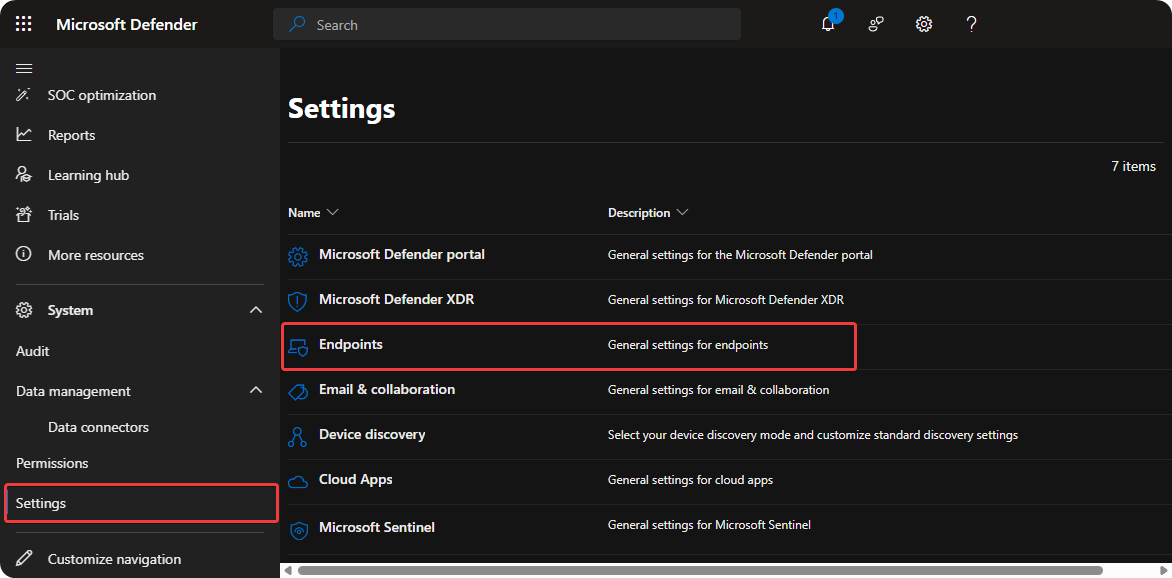Open the app launcher waffle icon
Screen dimensions: 1172x578
[24, 24]
